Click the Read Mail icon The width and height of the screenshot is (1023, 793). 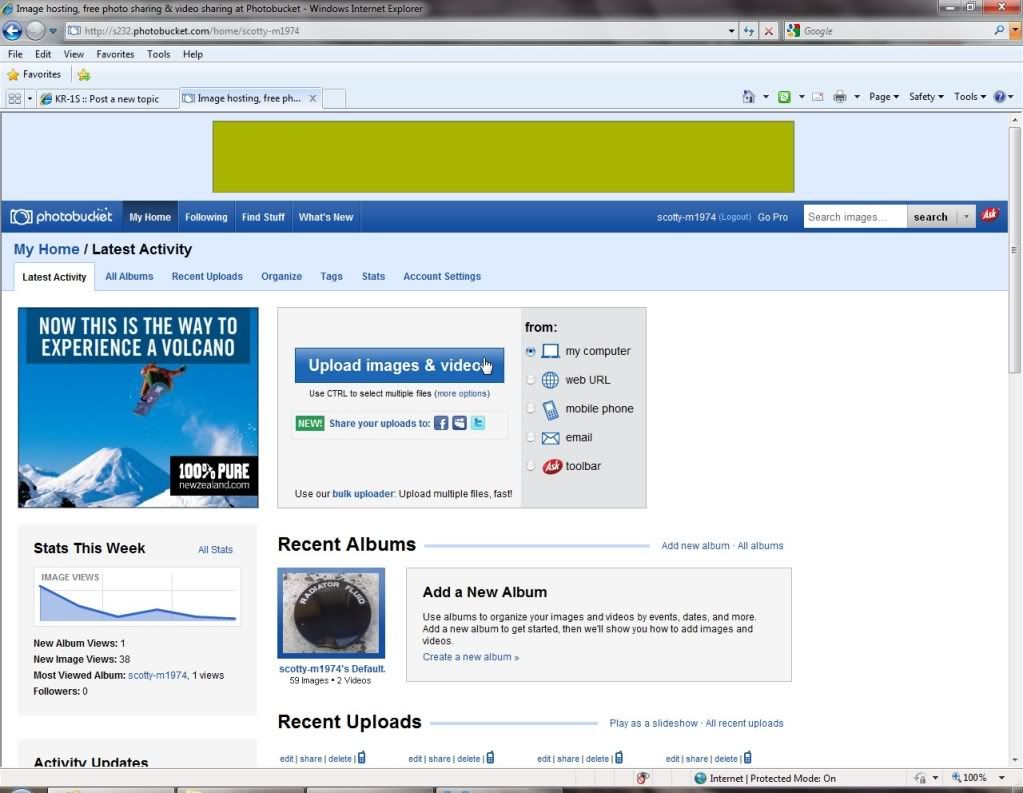click(x=817, y=97)
